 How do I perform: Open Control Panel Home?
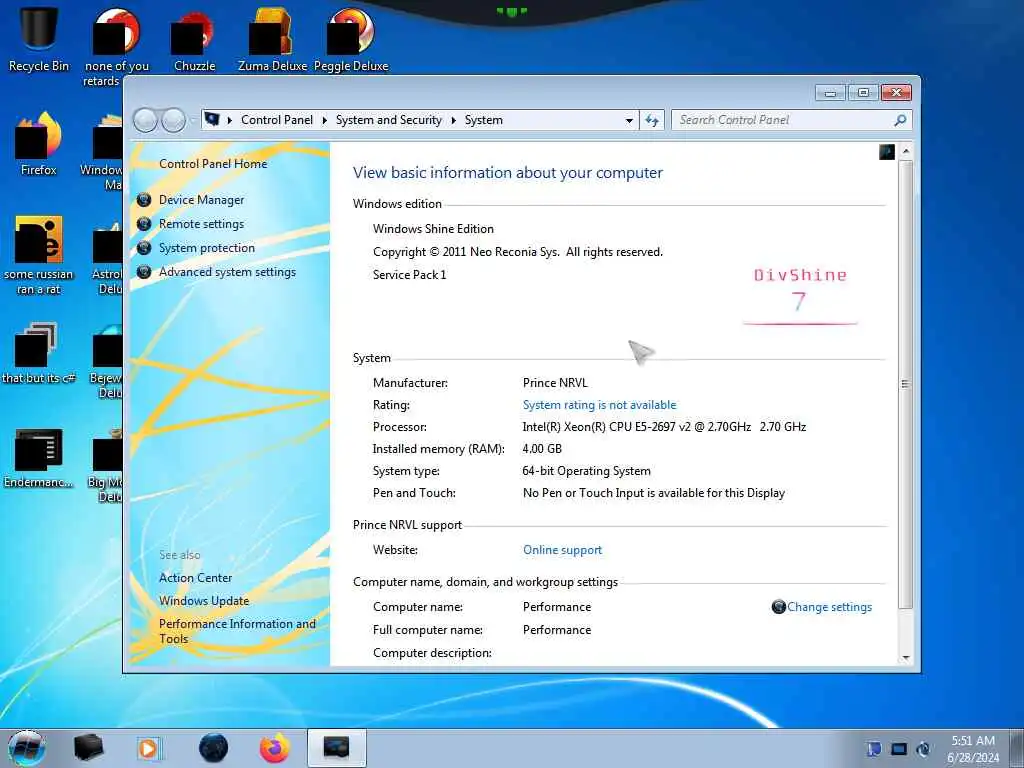[x=213, y=164]
